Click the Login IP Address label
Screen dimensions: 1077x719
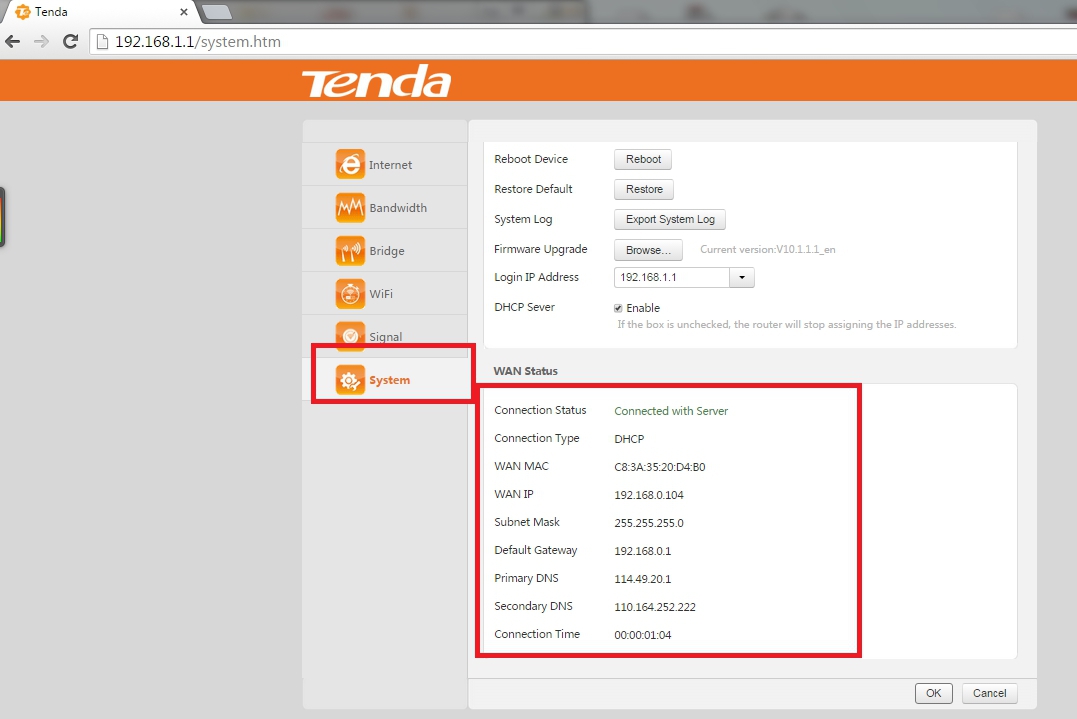(536, 277)
